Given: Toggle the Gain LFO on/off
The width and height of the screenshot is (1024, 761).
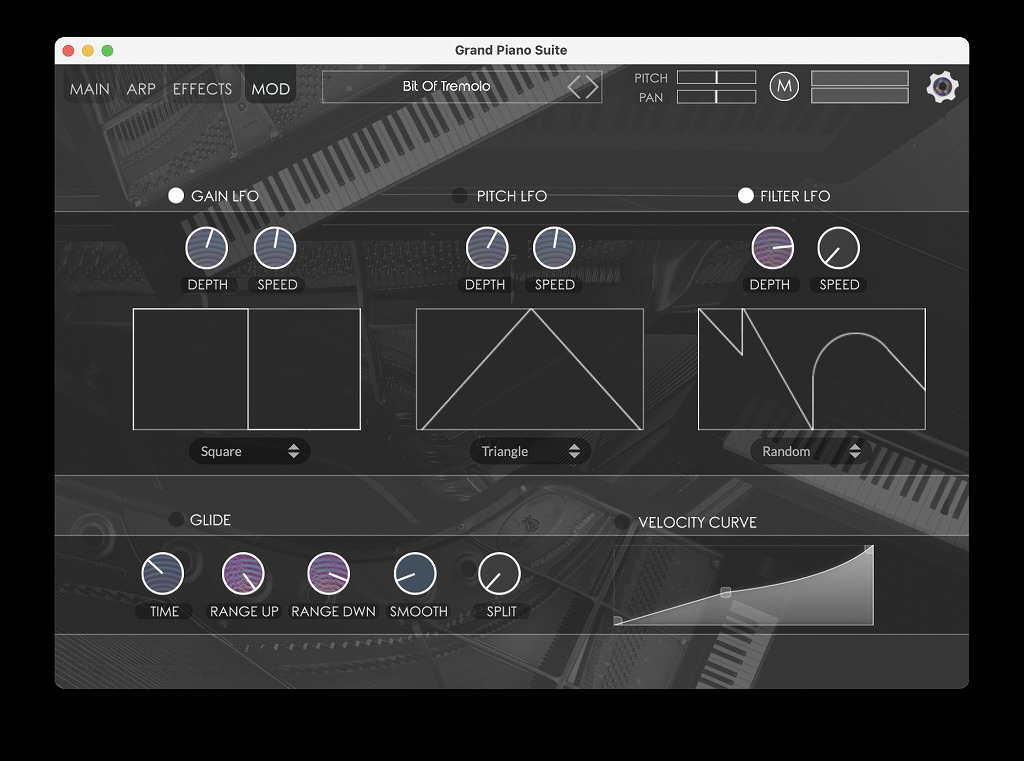Looking at the screenshot, I should click(176, 196).
